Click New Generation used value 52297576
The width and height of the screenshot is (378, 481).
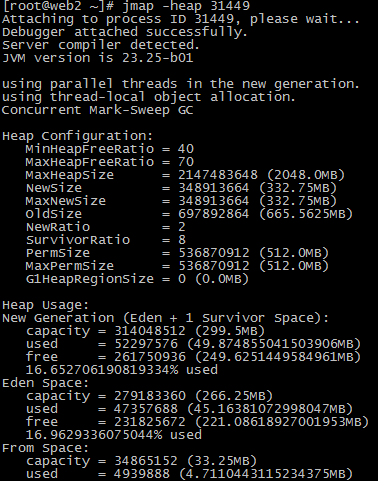pos(146,344)
